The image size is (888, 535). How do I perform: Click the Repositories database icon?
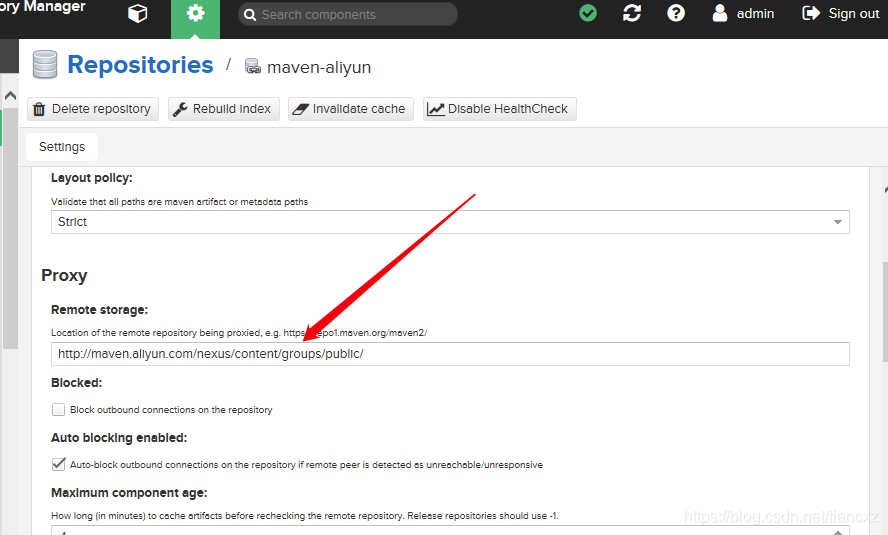click(x=45, y=65)
